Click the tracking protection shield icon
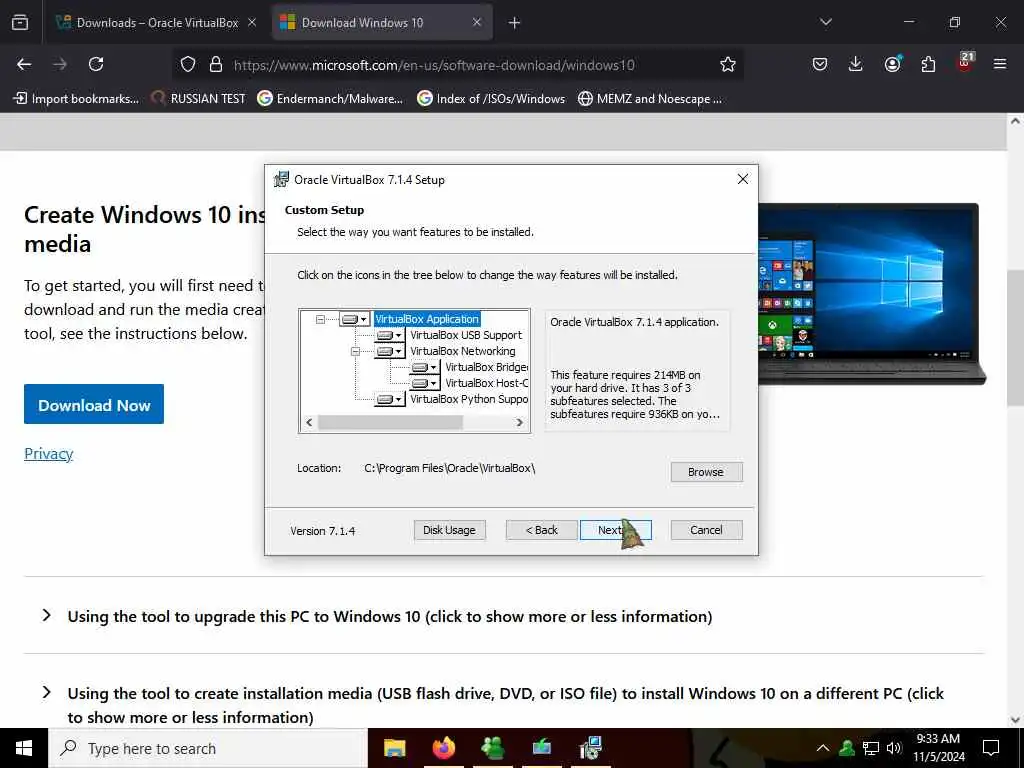Screen dimensions: 1024x768 [188, 64]
